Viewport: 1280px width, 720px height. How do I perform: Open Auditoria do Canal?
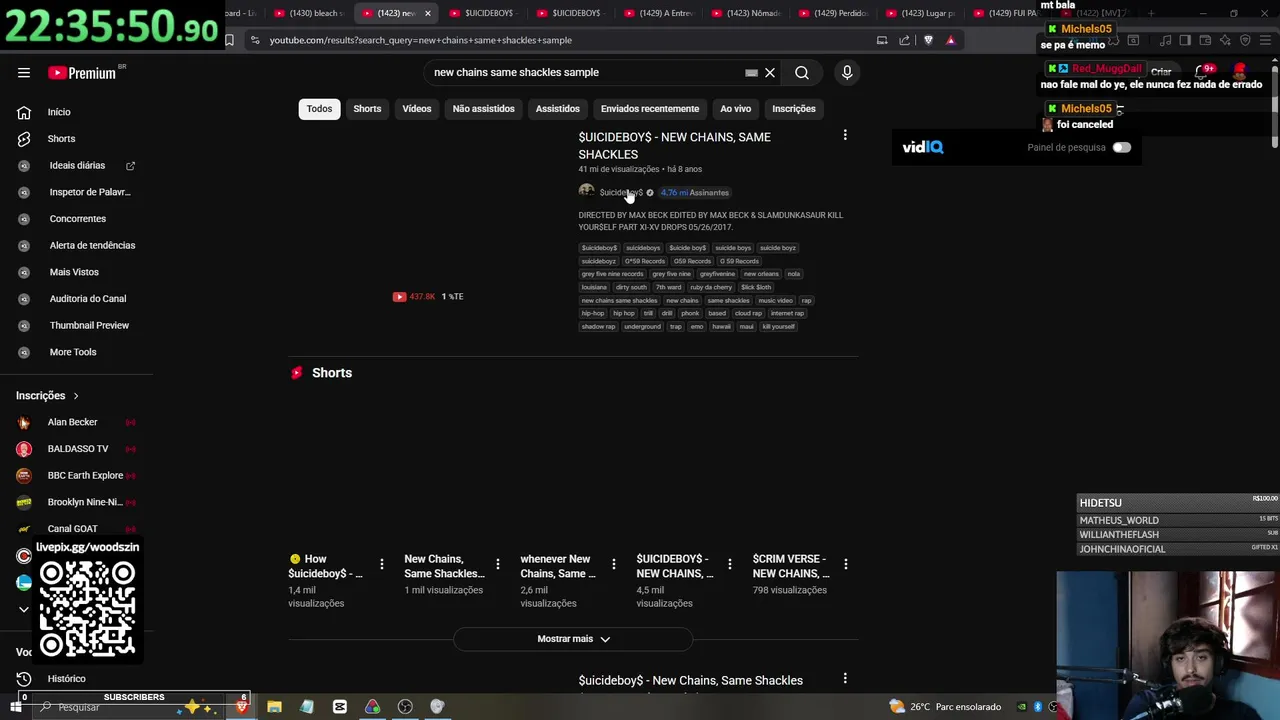pos(88,298)
